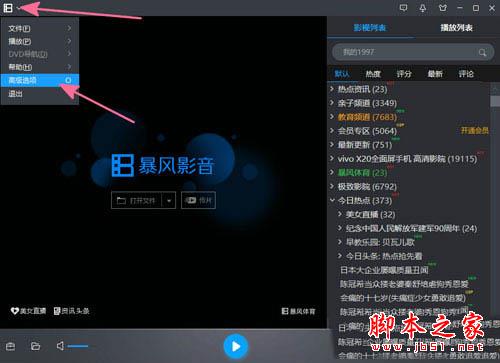The image size is (500, 363).
Task: Expand the 教育频道 (7683) category
Action: [332, 117]
